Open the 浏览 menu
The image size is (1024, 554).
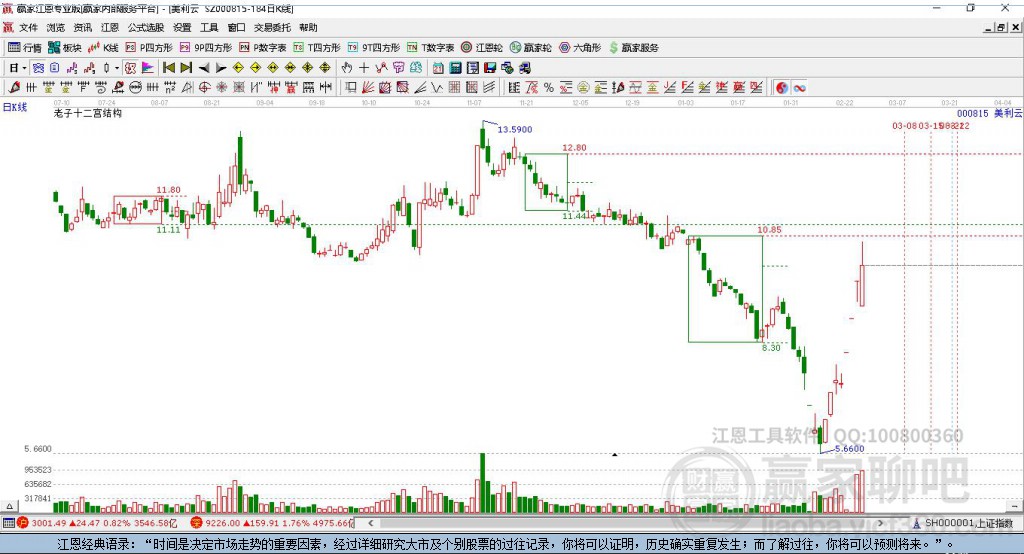[56, 27]
